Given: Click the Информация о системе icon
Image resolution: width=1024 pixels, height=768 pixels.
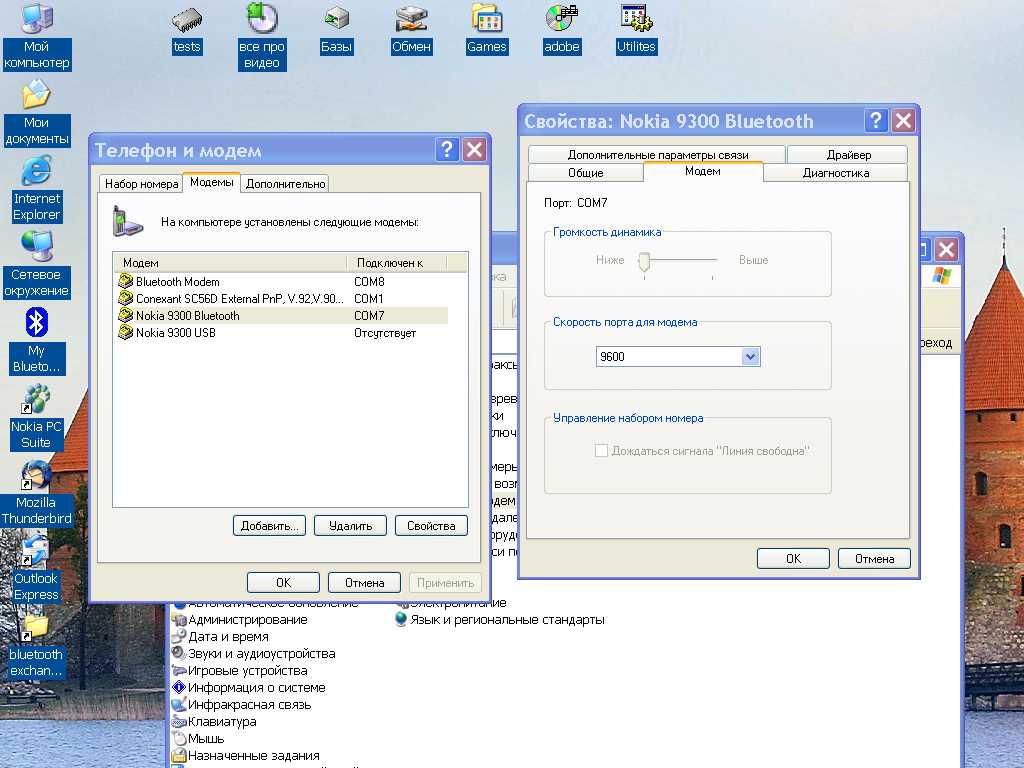Looking at the screenshot, I should [x=179, y=688].
